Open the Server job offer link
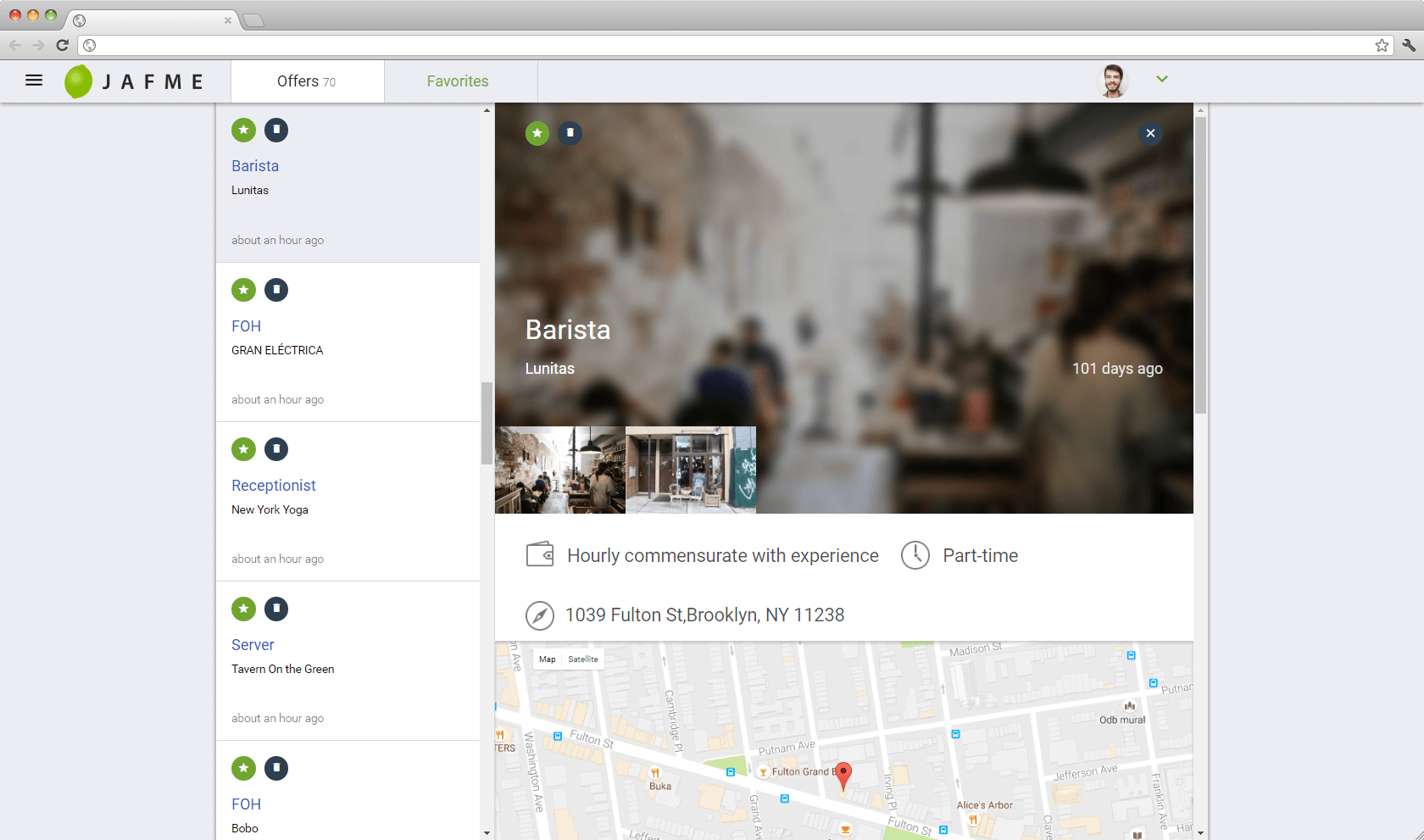 253,645
